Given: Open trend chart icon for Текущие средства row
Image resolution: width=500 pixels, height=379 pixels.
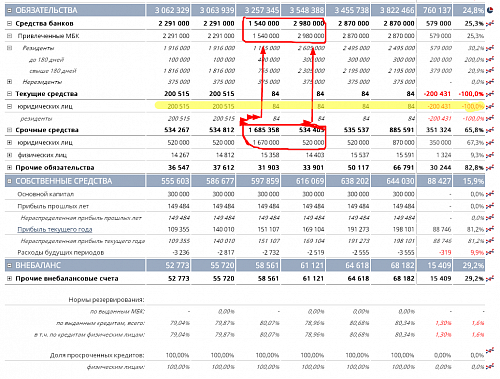Looking at the screenshot, I should (x=490, y=94).
